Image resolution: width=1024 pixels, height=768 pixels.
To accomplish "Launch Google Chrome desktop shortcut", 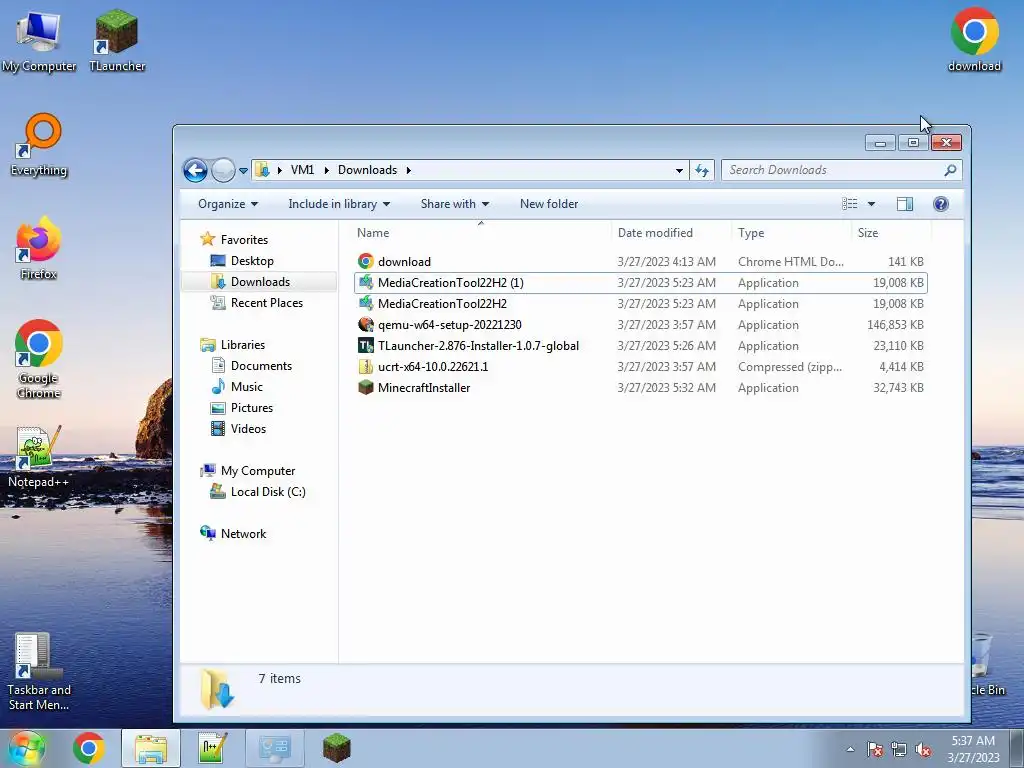I will click(x=39, y=359).
